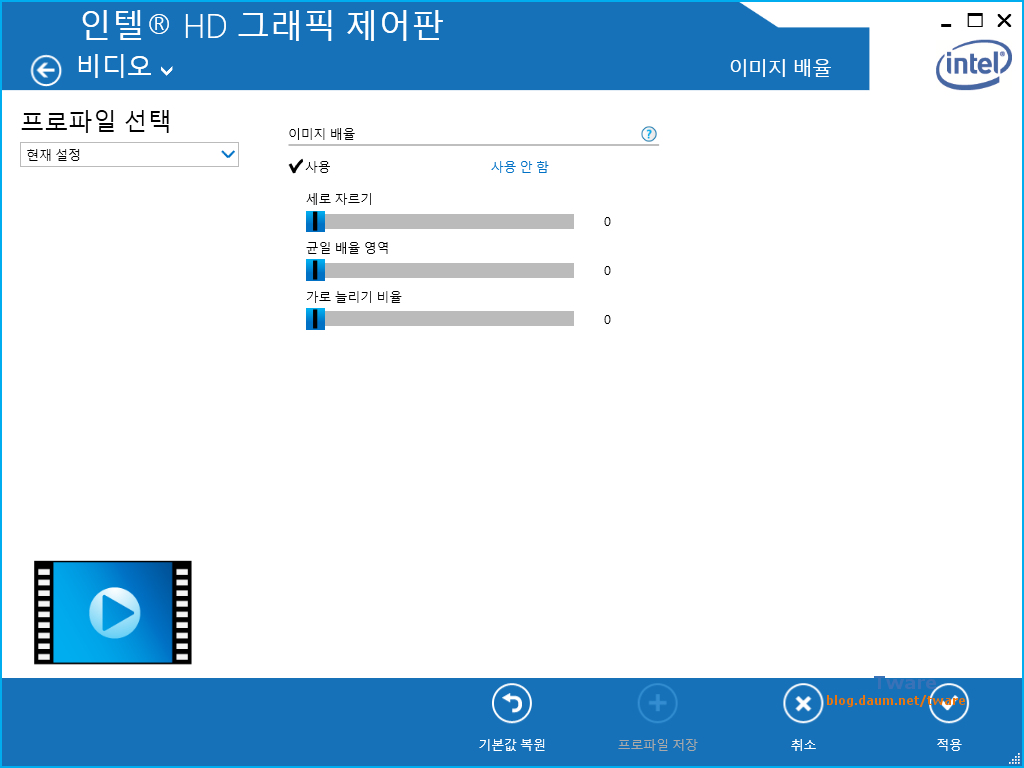
Task: Maximize the control panel window
Action: (x=975, y=20)
